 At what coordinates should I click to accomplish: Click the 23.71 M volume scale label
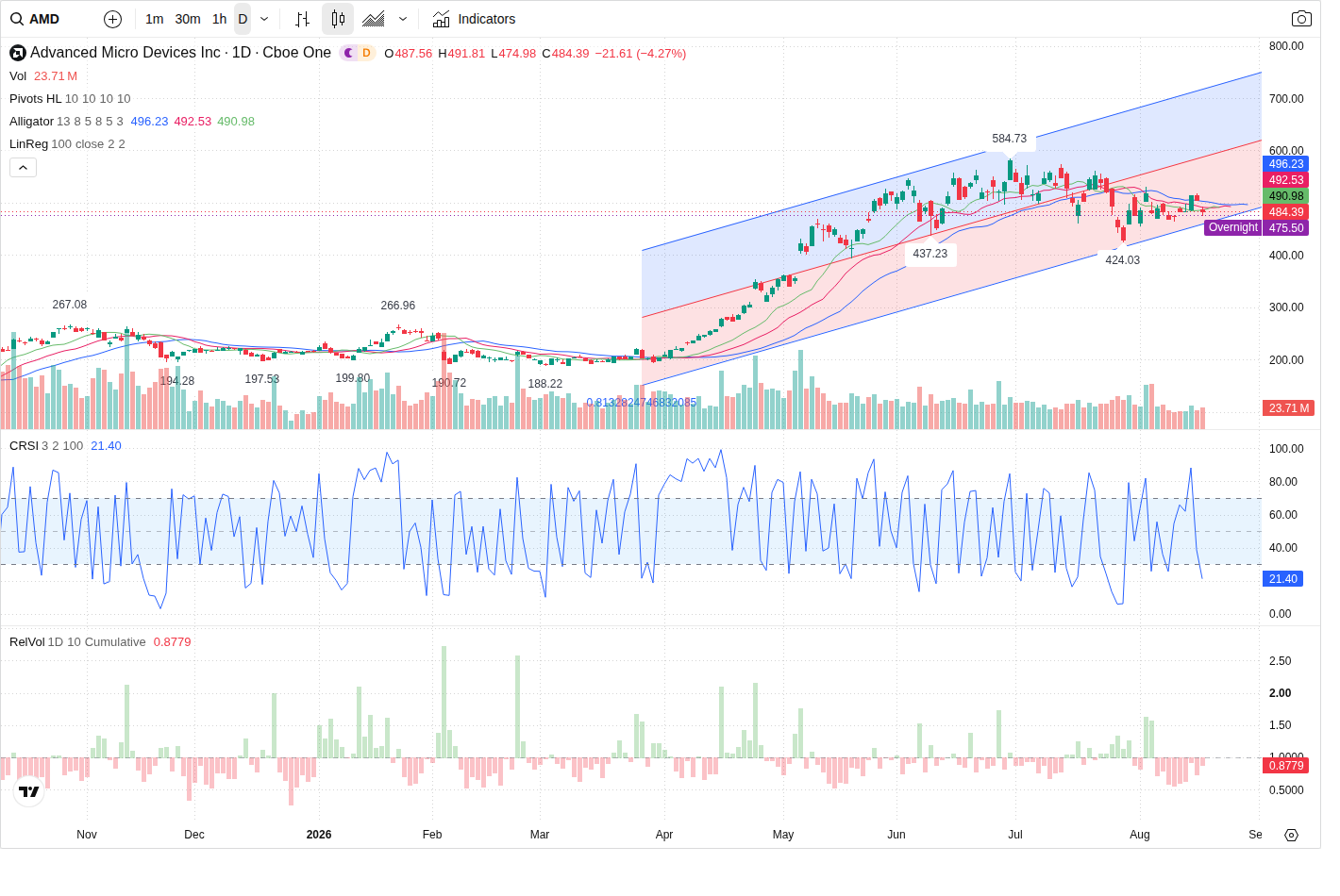pyautogui.click(x=1289, y=408)
